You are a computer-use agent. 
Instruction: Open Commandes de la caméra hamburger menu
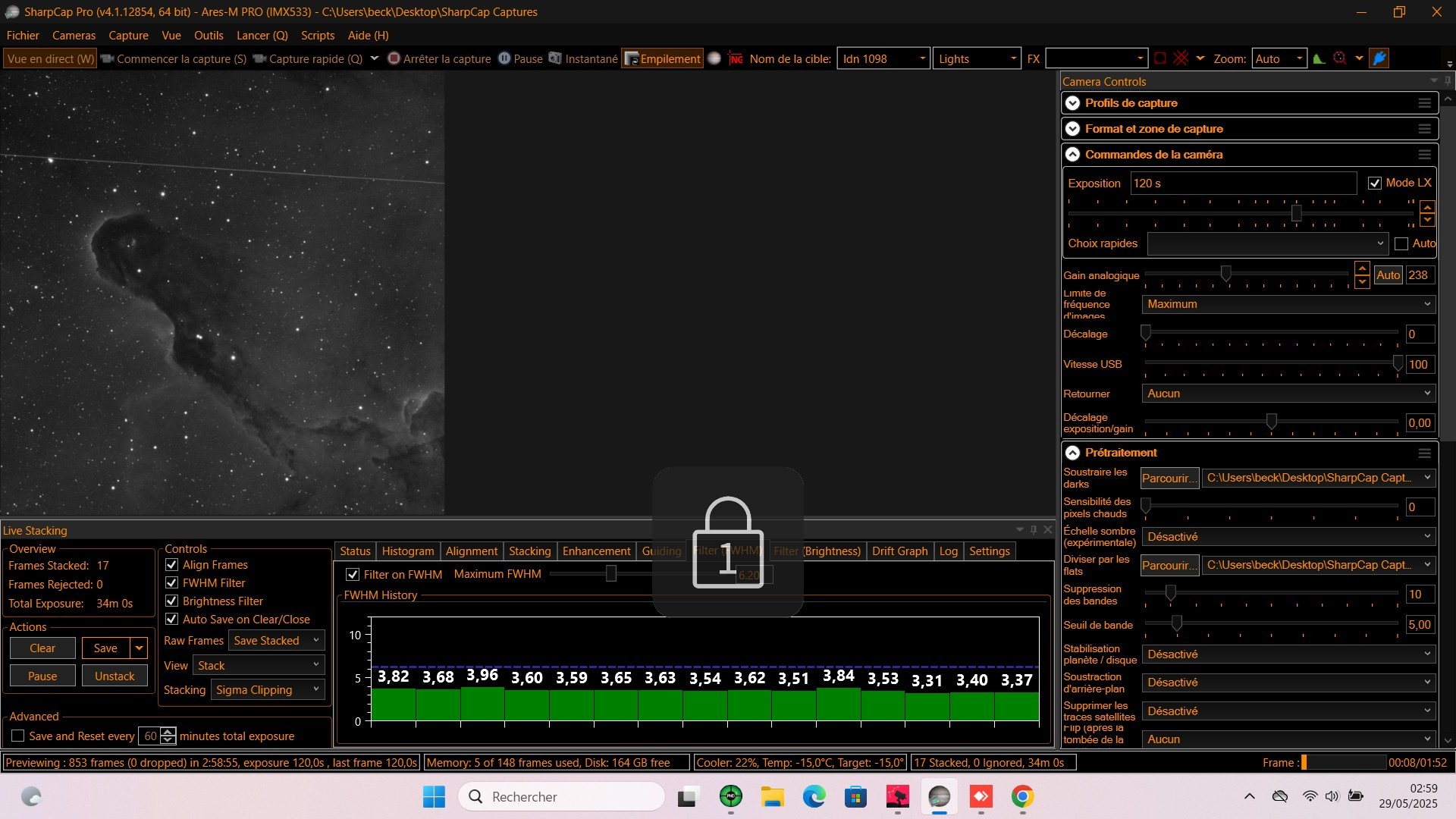(1424, 155)
